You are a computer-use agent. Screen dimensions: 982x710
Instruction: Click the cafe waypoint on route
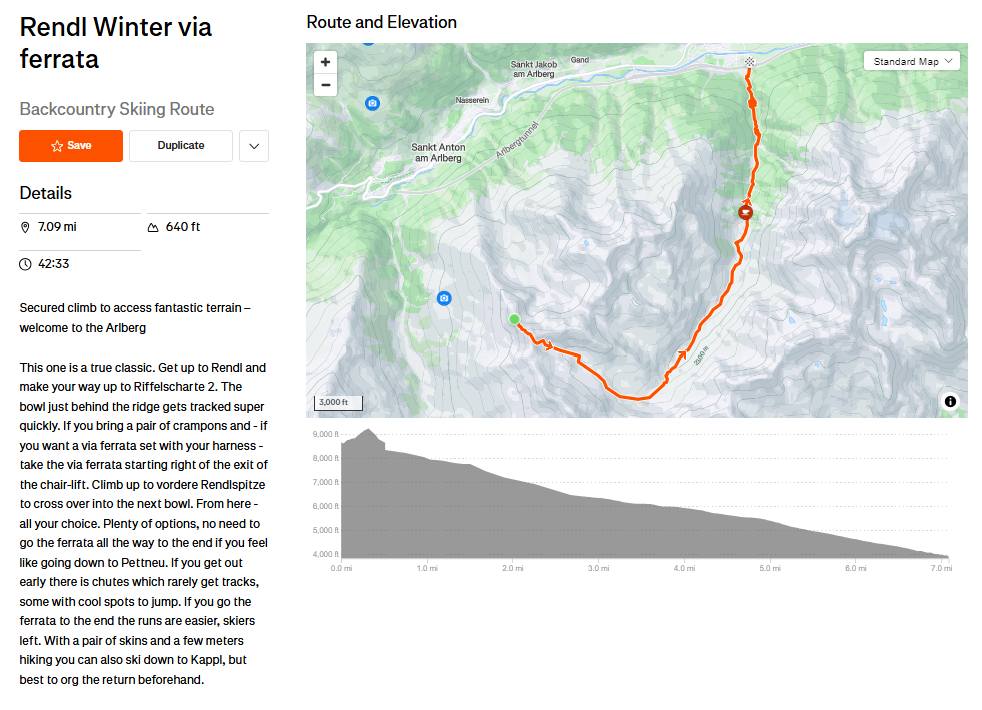coord(745,212)
